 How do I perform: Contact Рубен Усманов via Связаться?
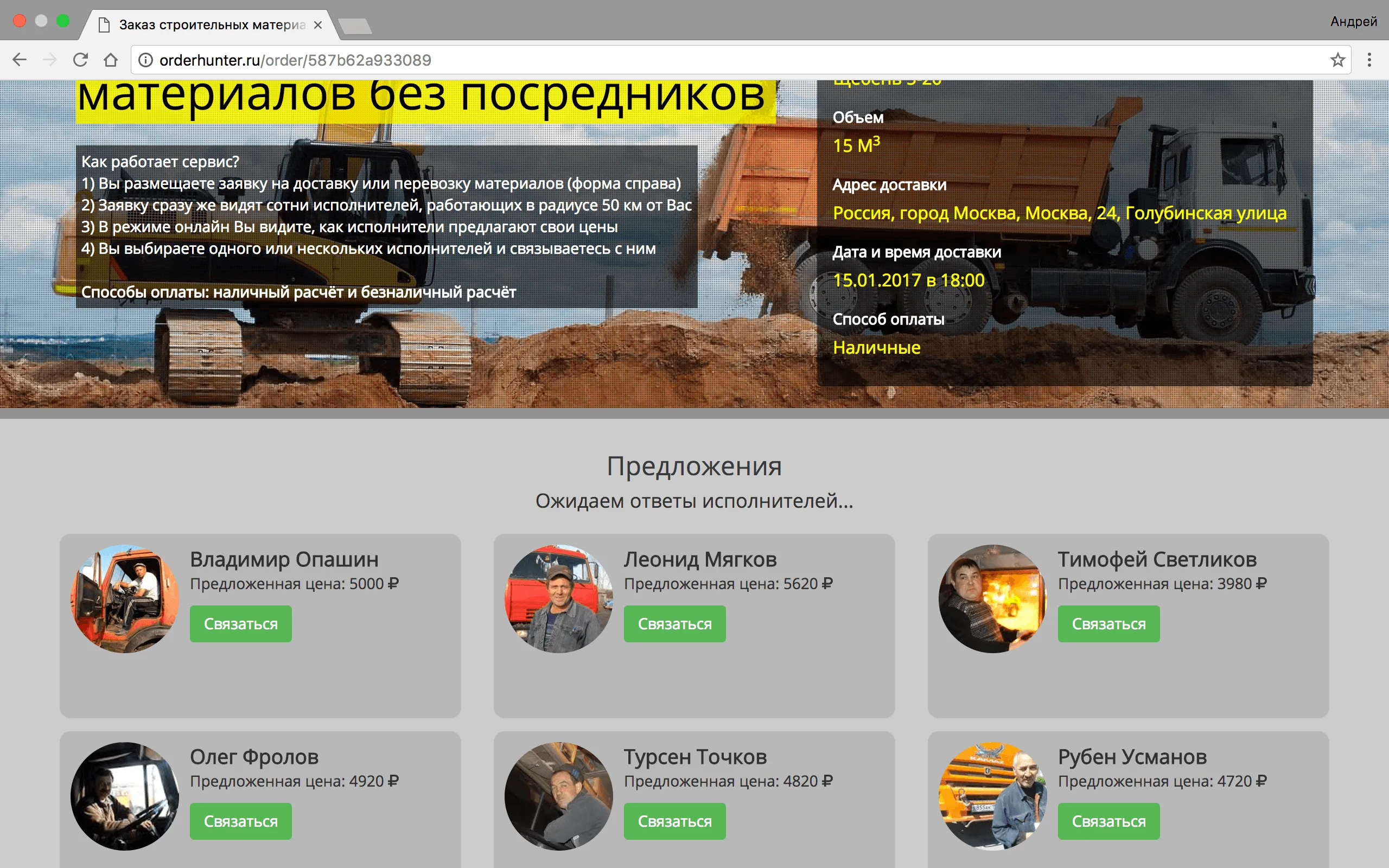pyautogui.click(x=1108, y=821)
